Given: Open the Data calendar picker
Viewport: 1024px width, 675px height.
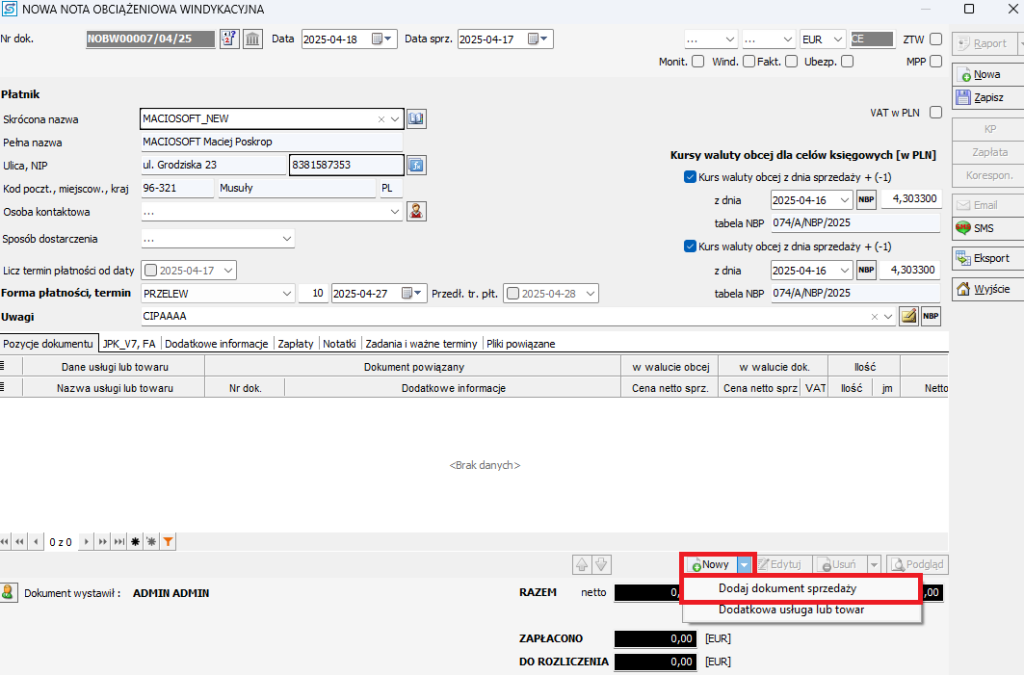Looking at the screenshot, I should tap(383, 39).
